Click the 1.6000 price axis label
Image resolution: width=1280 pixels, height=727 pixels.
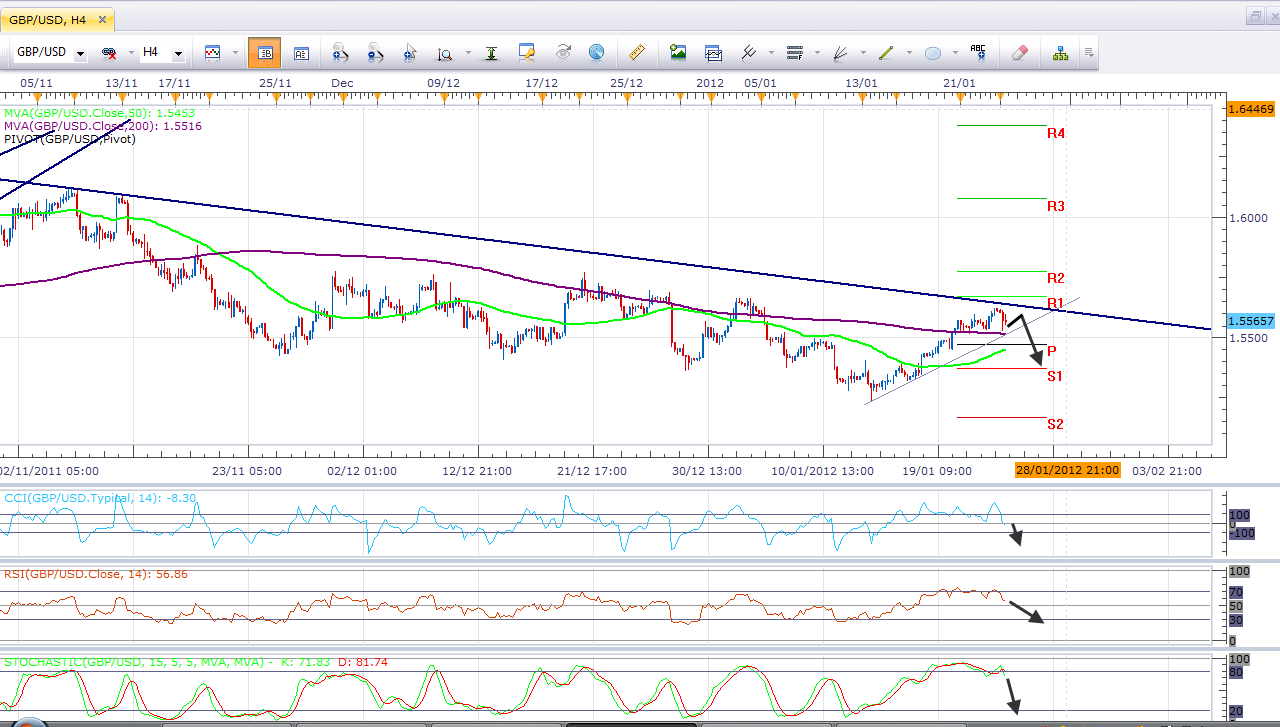pyautogui.click(x=1247, y=217)
